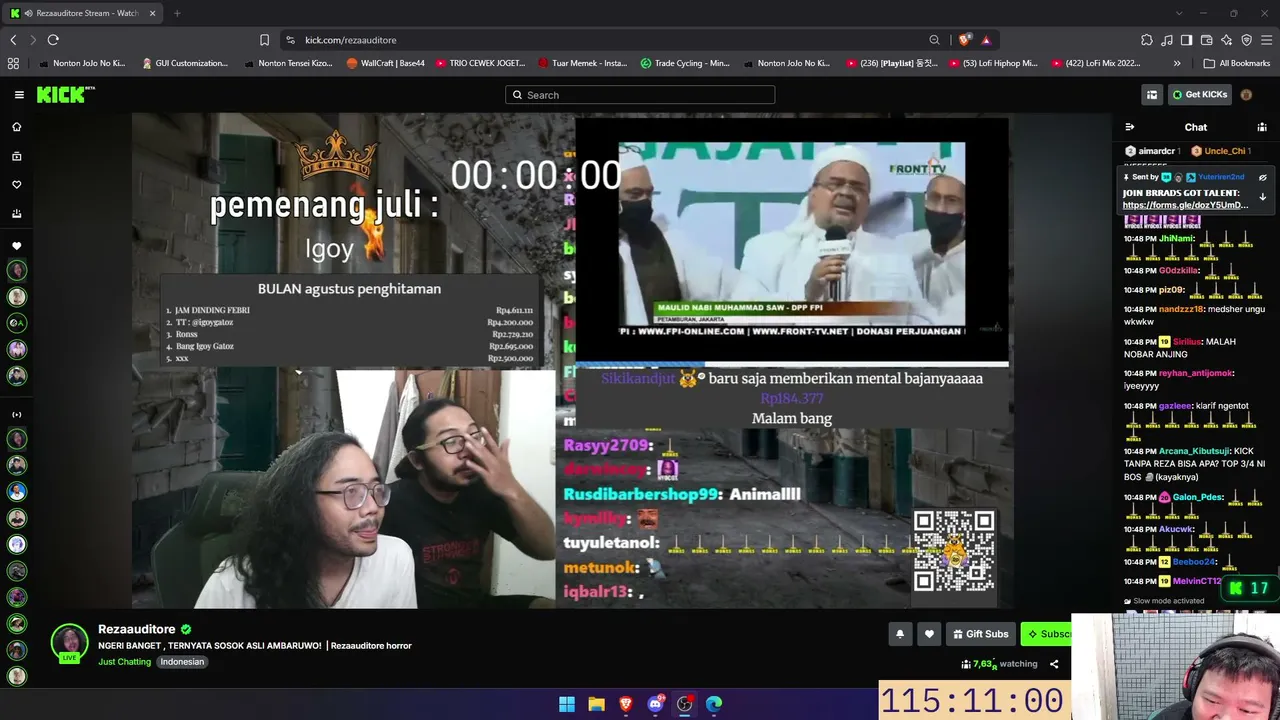Viewport: 1280px width, 720px height.
Task: Click the Brave browser back arrow
Action: pos(13,40)
